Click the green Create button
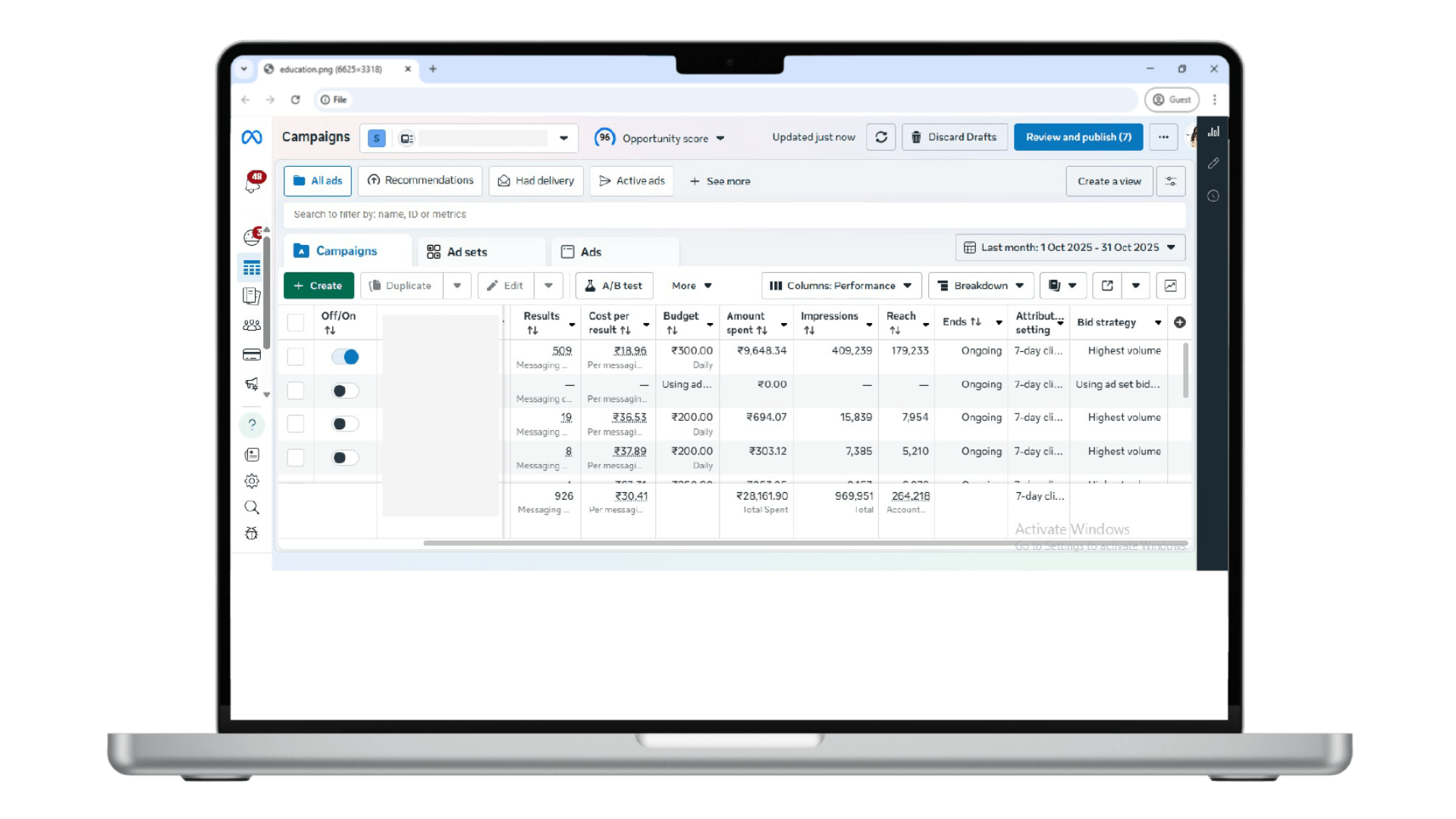The image size is (1456, 819). pyautogui.click(x=318, y=286)
